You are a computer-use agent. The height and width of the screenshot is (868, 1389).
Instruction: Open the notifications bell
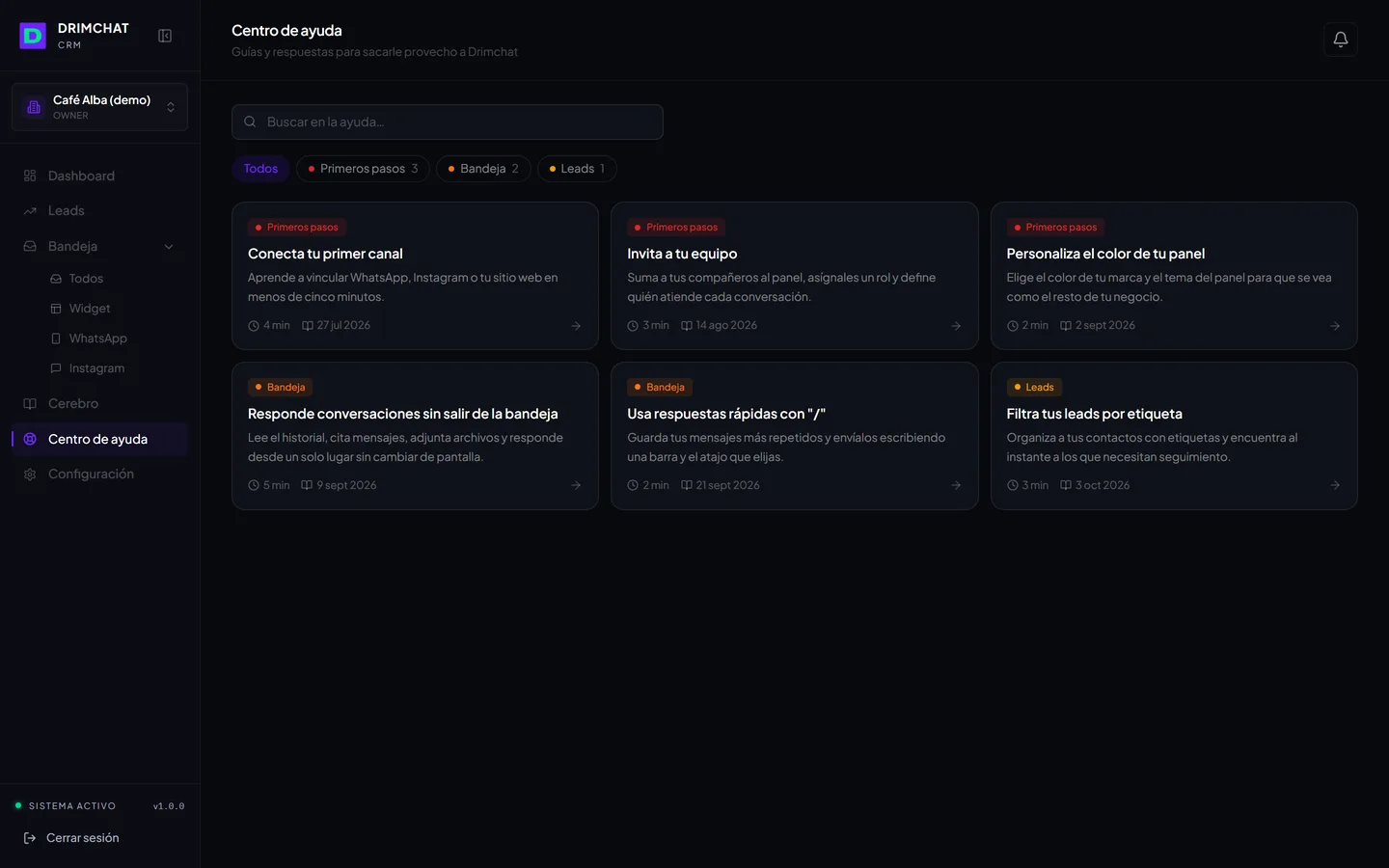[1341, 40]
